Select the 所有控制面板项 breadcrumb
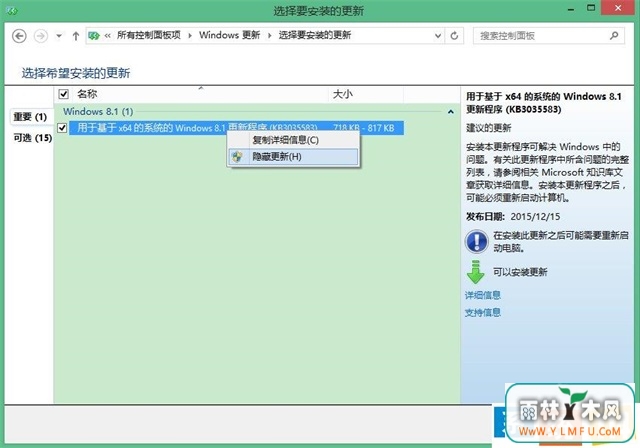The height and width of the screenshot is (448, 640). pos(149,35)
